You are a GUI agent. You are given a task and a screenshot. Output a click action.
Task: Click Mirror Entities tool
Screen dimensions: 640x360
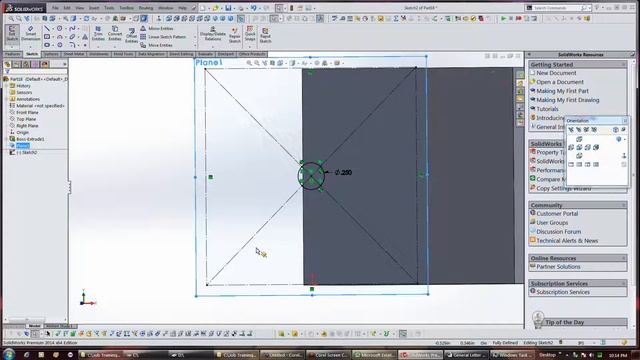click(157, 29)
